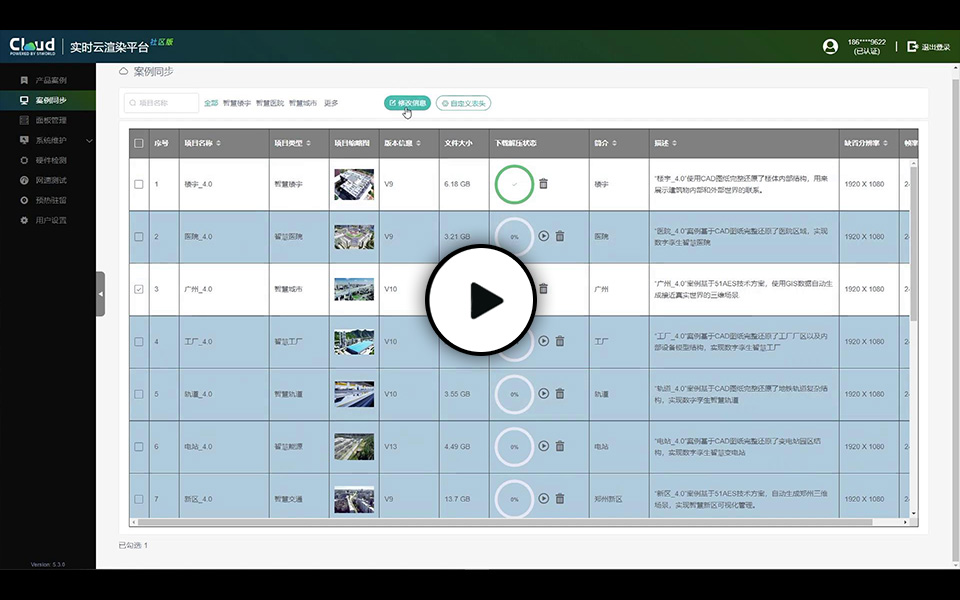960x600 pixels.
Task: Sort by 项目名称 column arrows
Action: 219,143
